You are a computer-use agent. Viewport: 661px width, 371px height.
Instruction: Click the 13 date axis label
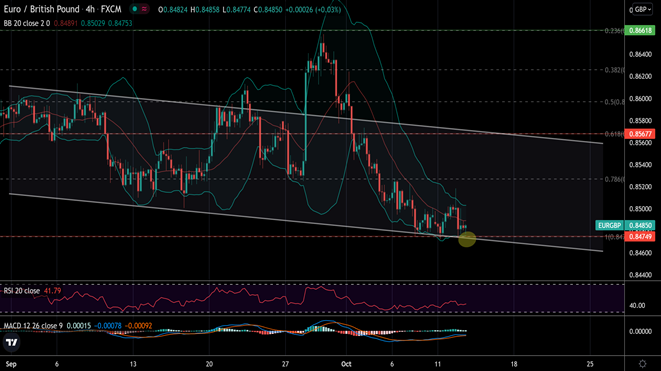point(133,364)
